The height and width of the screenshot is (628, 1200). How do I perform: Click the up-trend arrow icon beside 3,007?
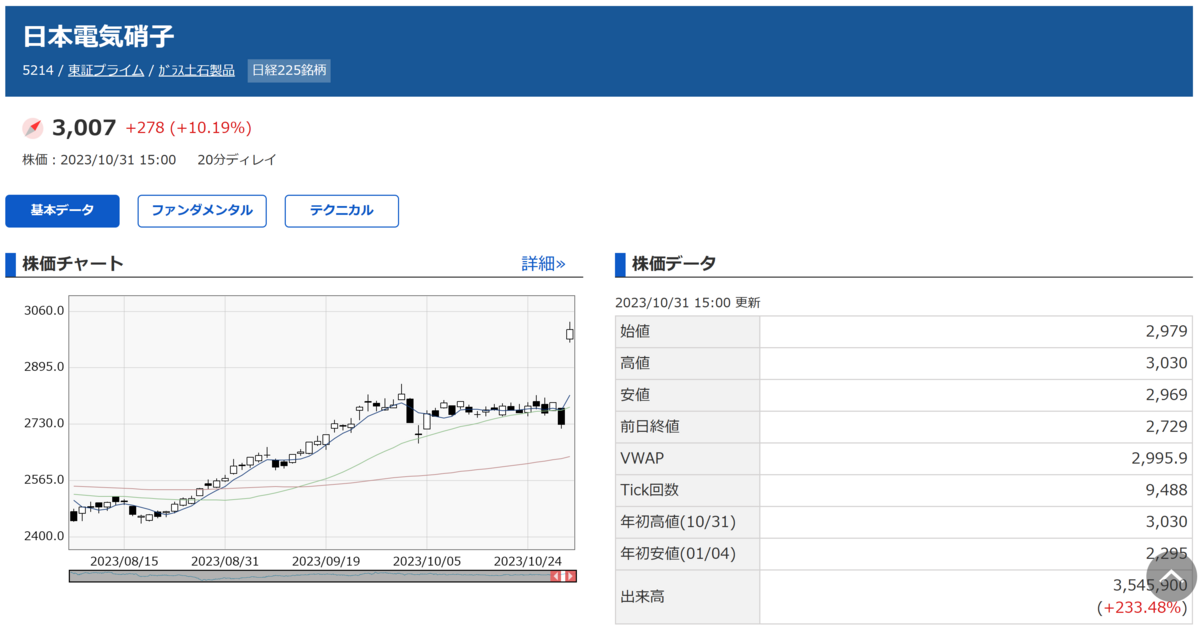point(33,128)
